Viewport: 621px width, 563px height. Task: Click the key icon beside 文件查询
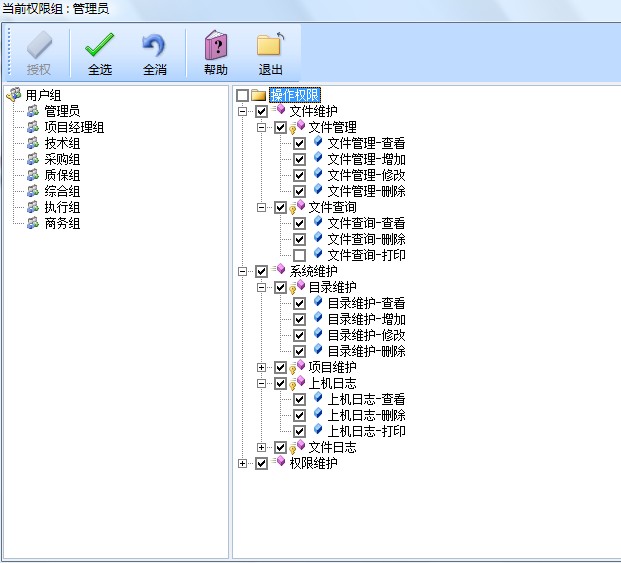click(292, 209)
